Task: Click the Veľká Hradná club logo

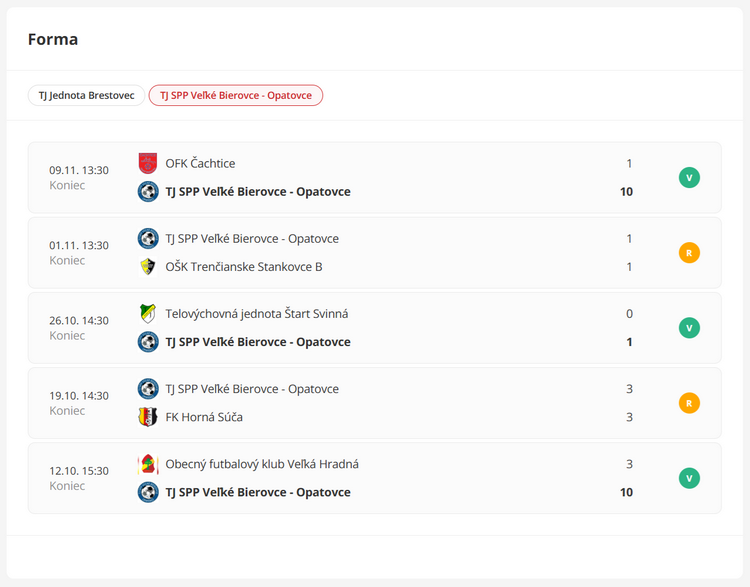Action: click(148, 464)
